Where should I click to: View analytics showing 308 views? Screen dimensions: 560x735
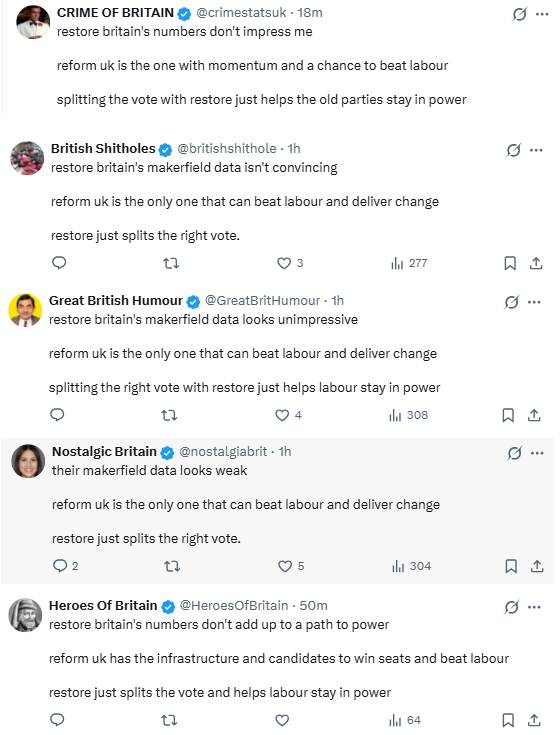click(408, 415)
